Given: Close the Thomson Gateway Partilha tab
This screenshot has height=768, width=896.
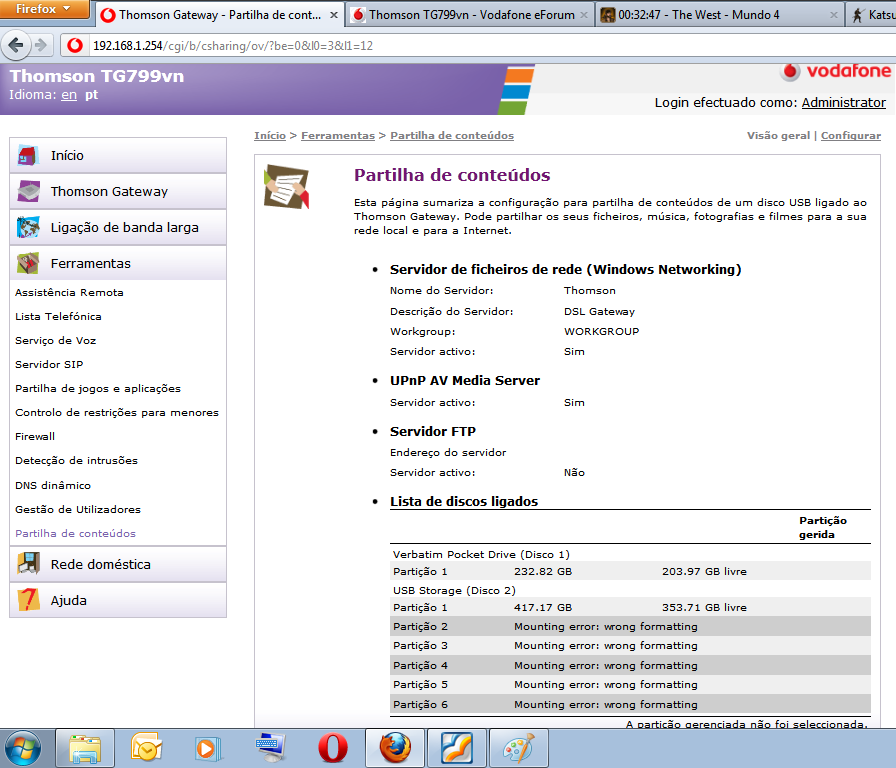Looking at the screenshot, I should 333,16.
